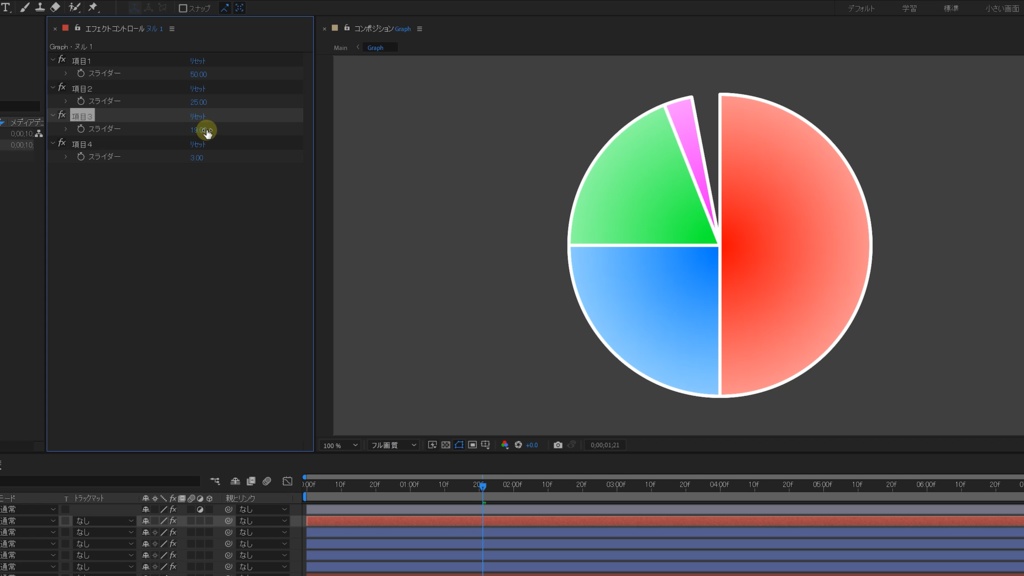Expand the スライダー property under 項目4
Viewport: 1024px width, 576px height.
point(66,157)
